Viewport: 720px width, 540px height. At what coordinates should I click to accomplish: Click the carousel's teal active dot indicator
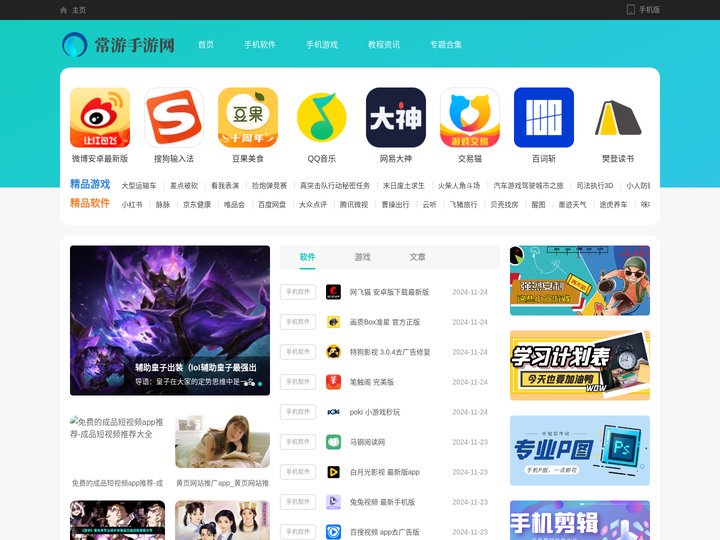pyautogui.click(x=260, y=383)
